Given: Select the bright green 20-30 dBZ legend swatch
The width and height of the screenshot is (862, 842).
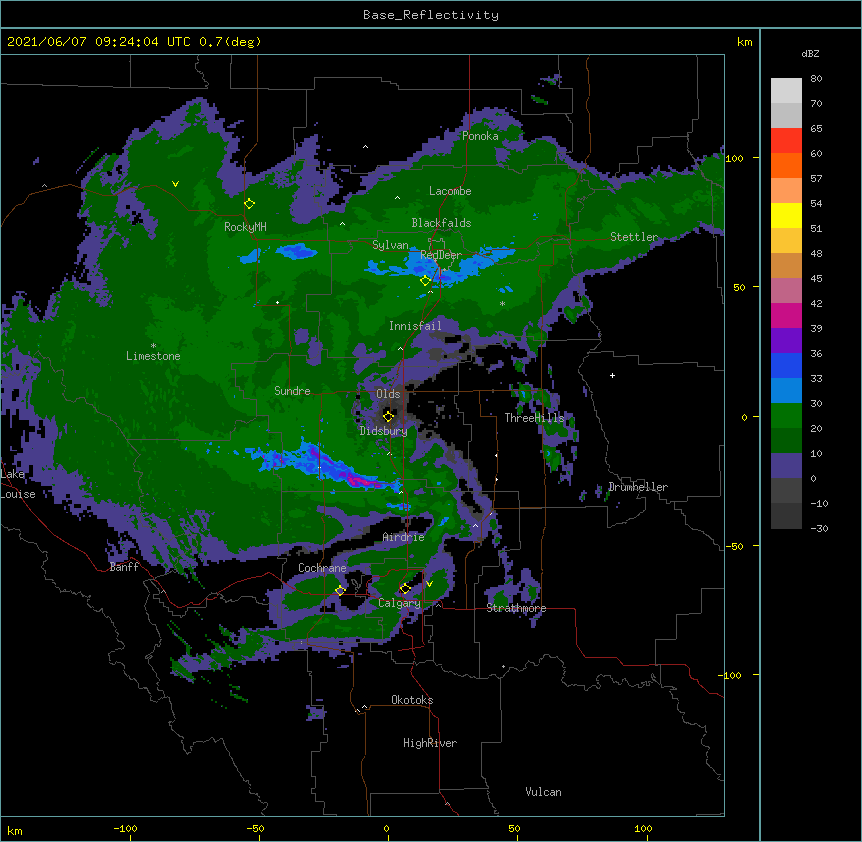Looking at the screenshot, I should 786,416.
